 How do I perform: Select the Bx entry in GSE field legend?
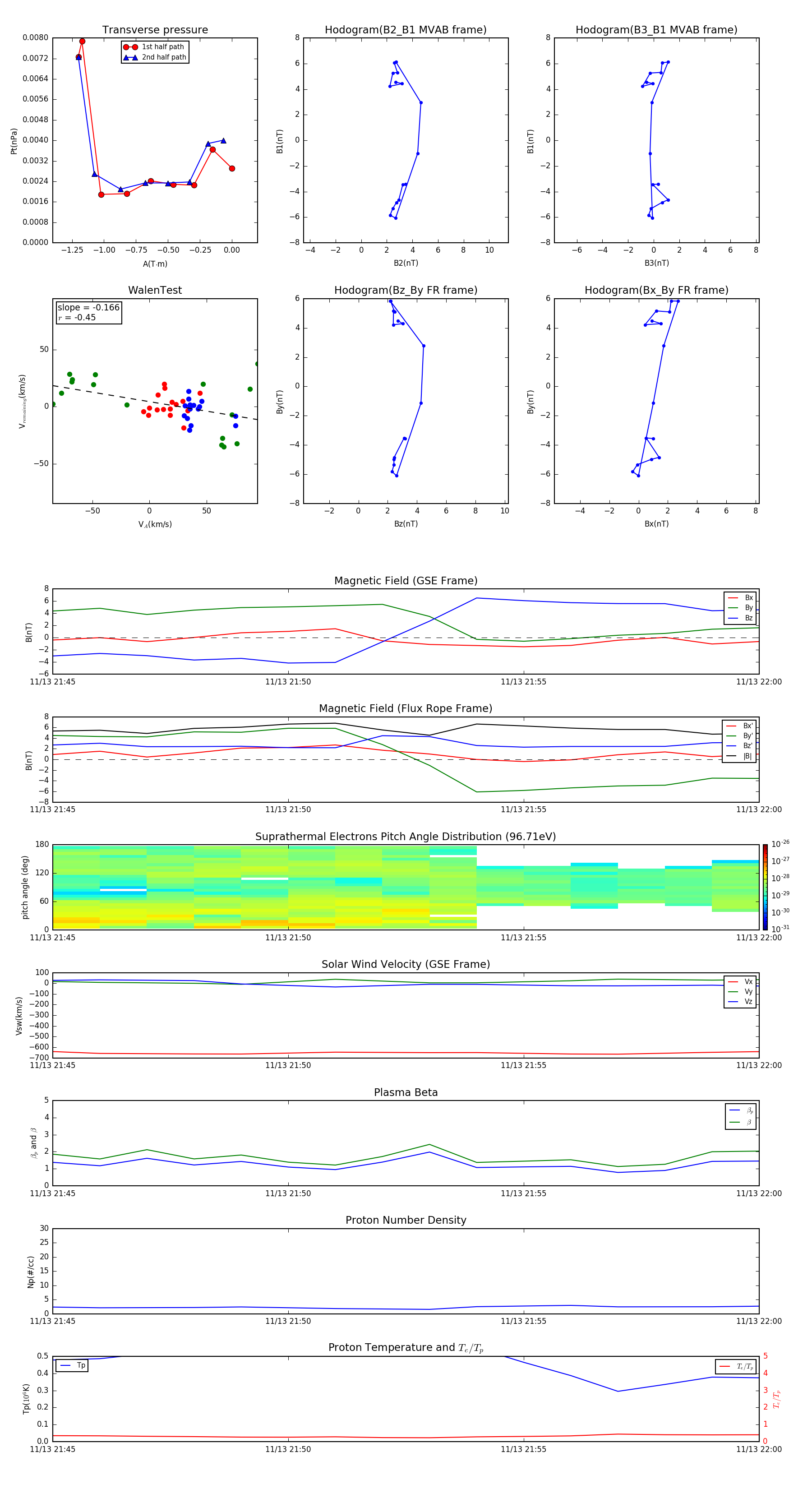[740, 598]
